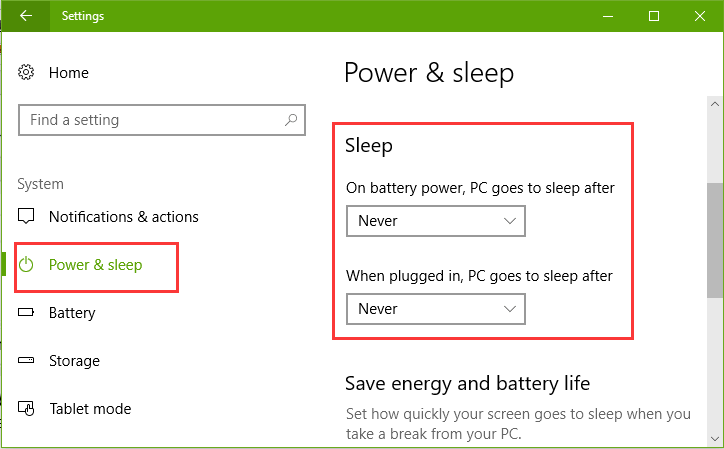
Task: Click the Tablet mode icon in sidebar
Action: [x=28, y=409]
